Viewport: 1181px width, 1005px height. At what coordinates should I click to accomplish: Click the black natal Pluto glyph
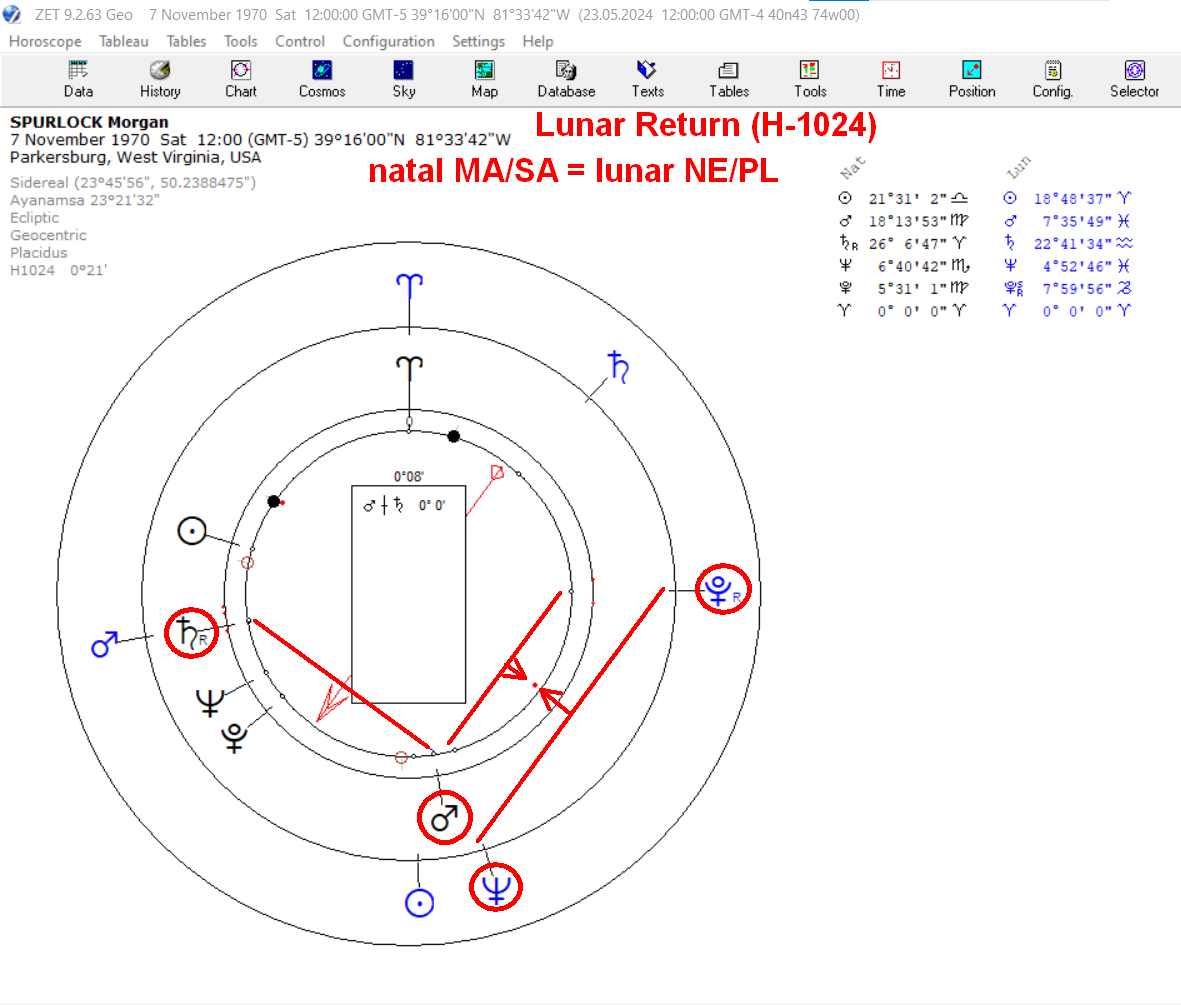click(x=234, y=738)
